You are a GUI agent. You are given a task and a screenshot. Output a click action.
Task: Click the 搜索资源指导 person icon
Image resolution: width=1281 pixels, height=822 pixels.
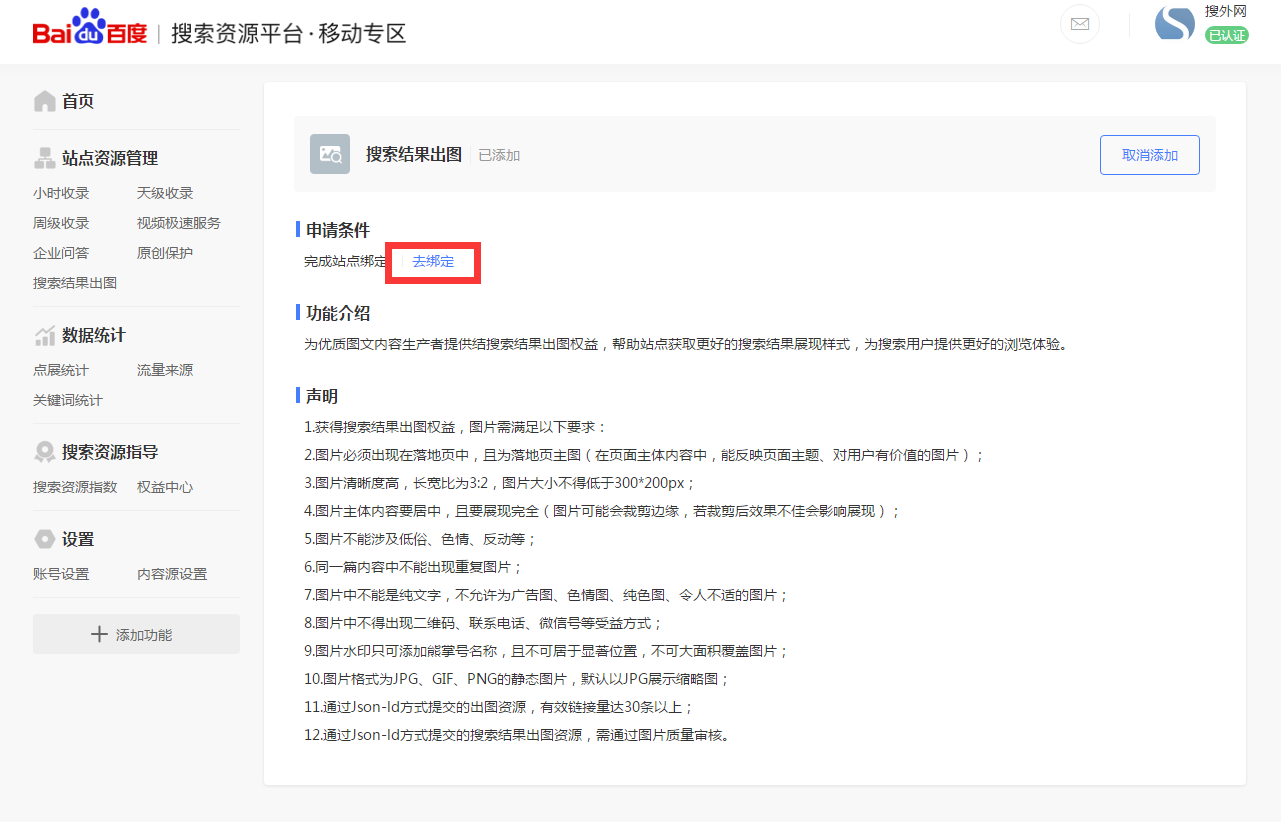tap(45, 450)
